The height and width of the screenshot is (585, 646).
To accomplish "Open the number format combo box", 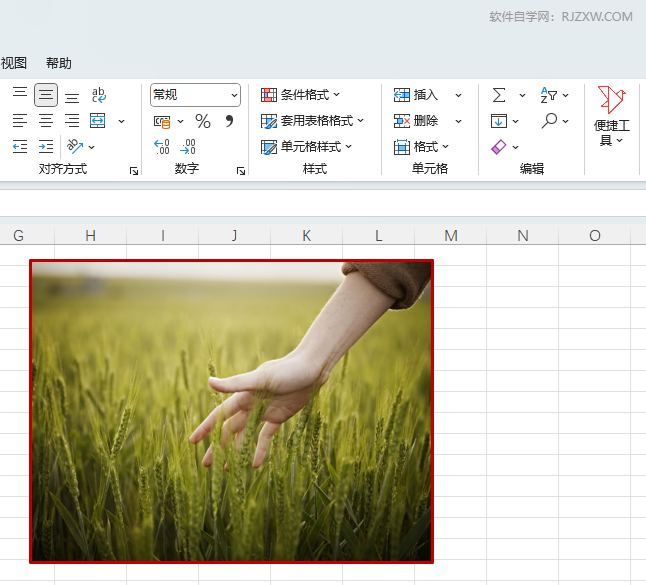I will tap(195, 95).
